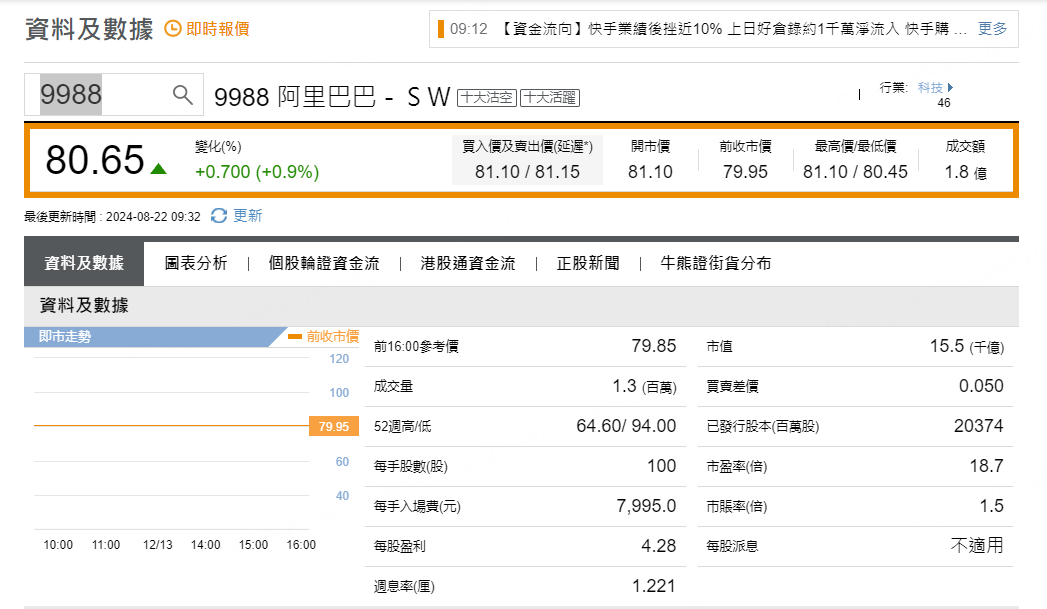Click the change value +0.700 (+0.9%)
The height and width of the screenshot is (609, 1047).
(257, 172)
